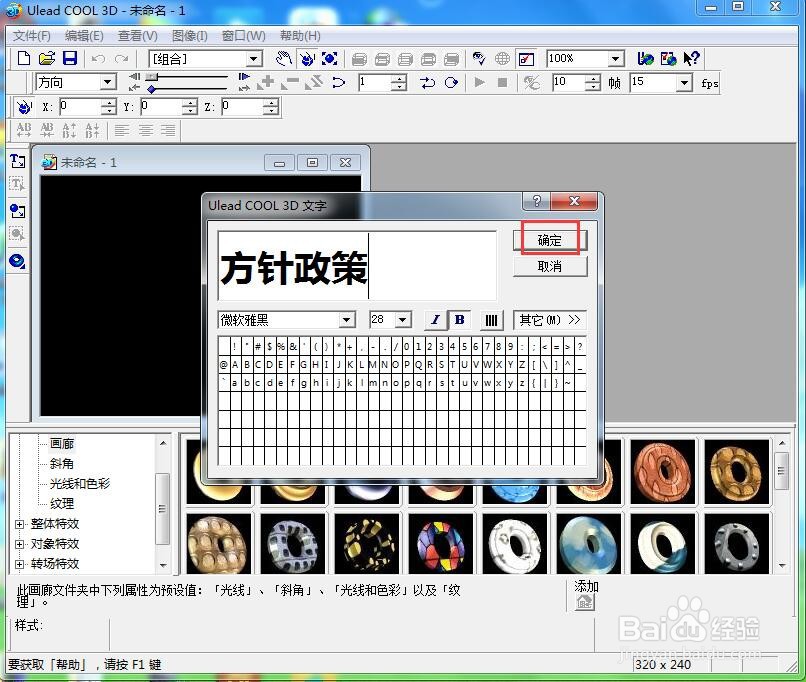Click the timeline frame slider thumb
806x682 pixels.
151,77
